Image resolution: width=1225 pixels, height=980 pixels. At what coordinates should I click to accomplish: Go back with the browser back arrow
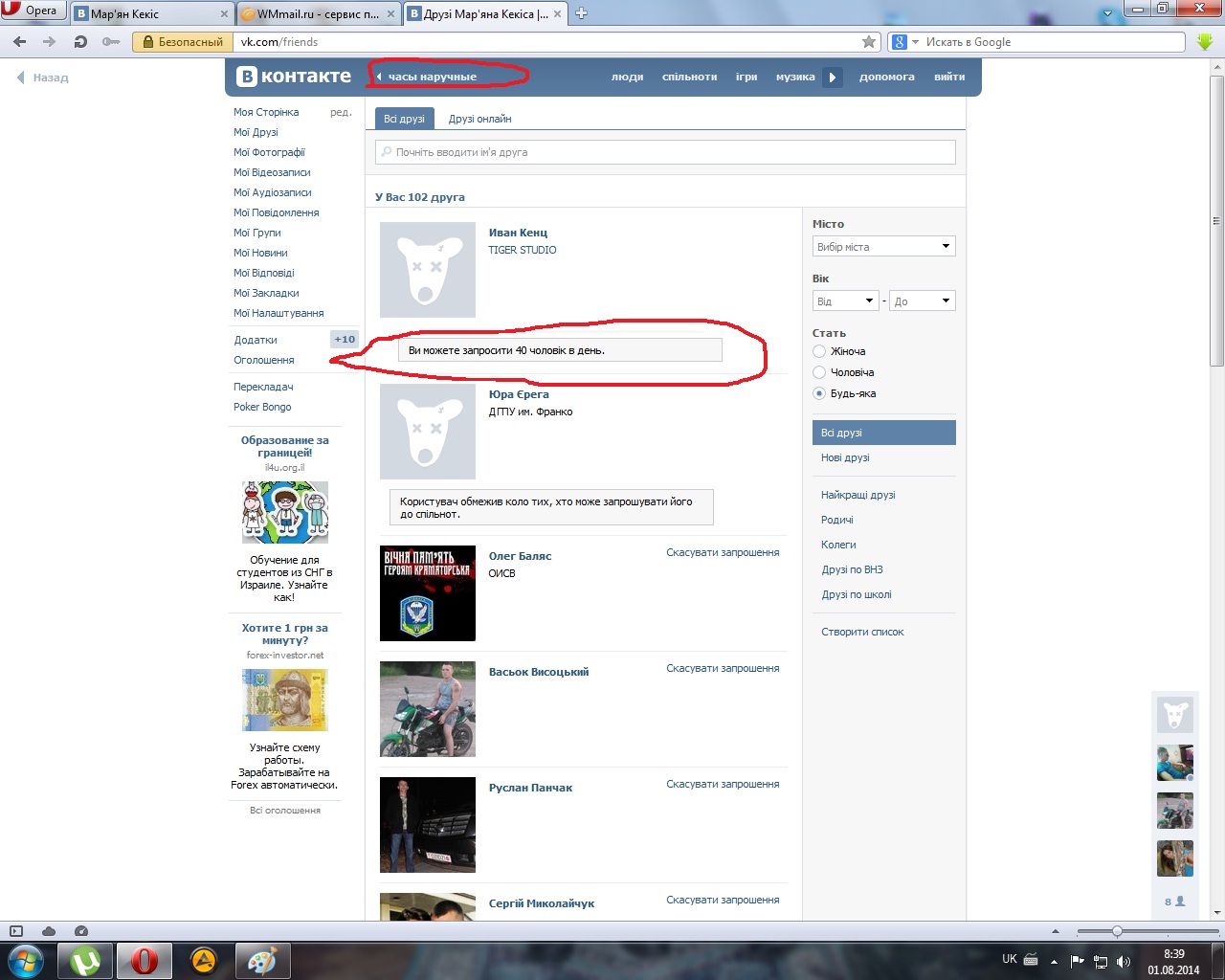coord(20,42)
